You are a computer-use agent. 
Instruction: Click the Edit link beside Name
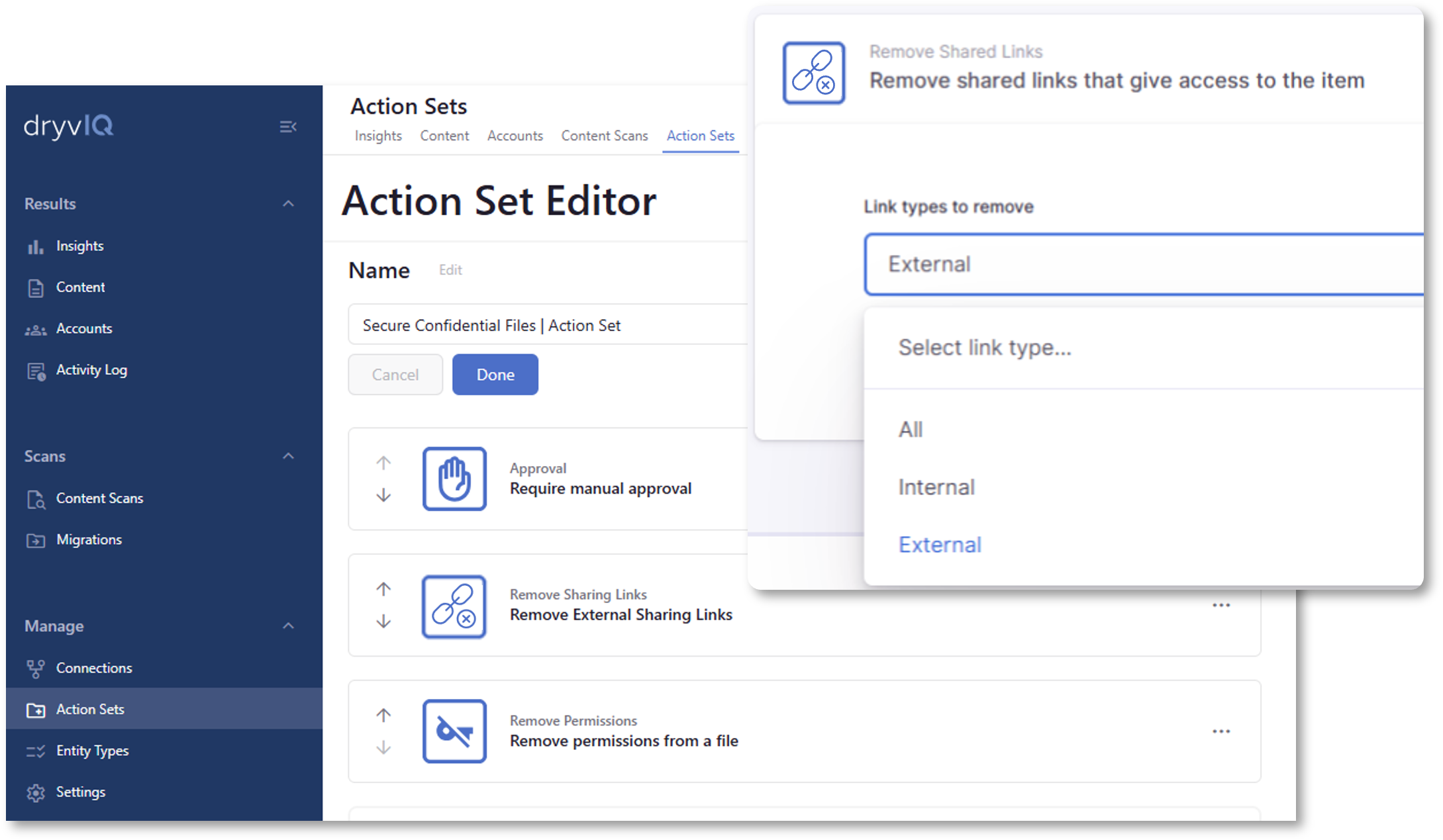click(x=450, y=270)
